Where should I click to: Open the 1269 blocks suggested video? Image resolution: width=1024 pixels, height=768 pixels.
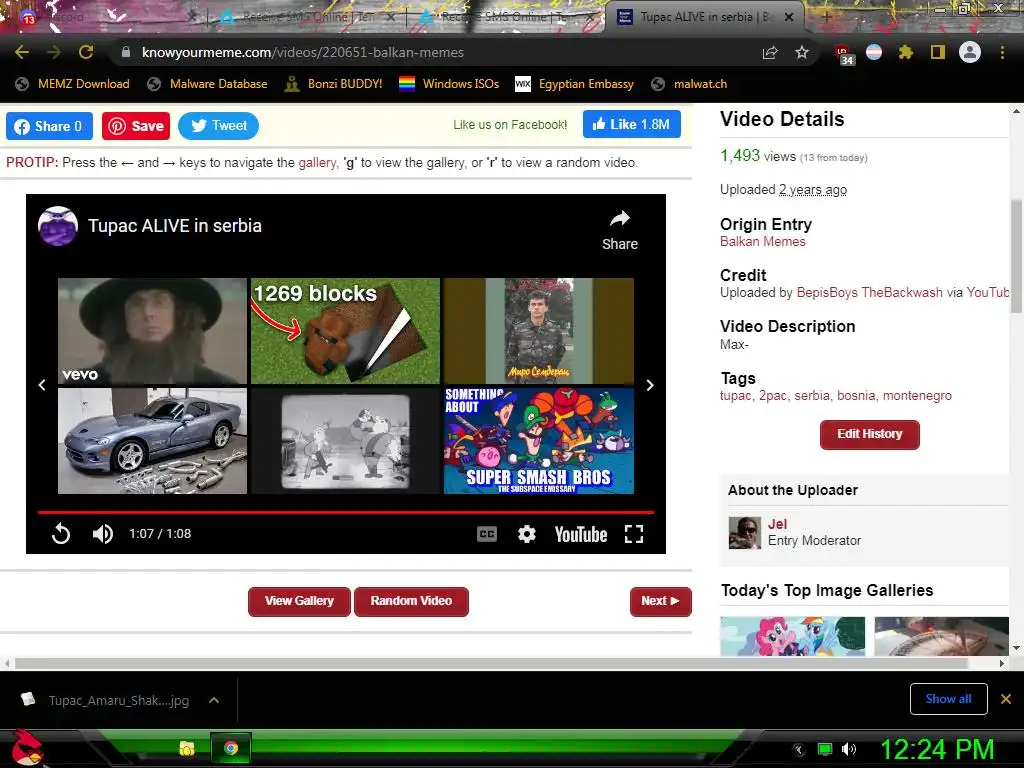click(345, 331)
